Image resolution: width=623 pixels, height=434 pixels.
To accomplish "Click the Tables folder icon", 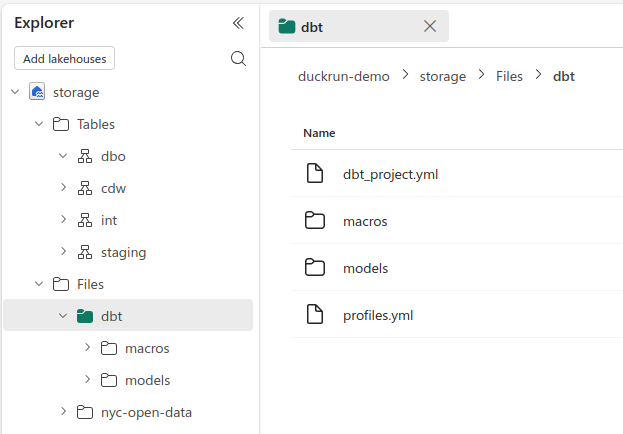I will pyautogui.click(x=61, y=124).
